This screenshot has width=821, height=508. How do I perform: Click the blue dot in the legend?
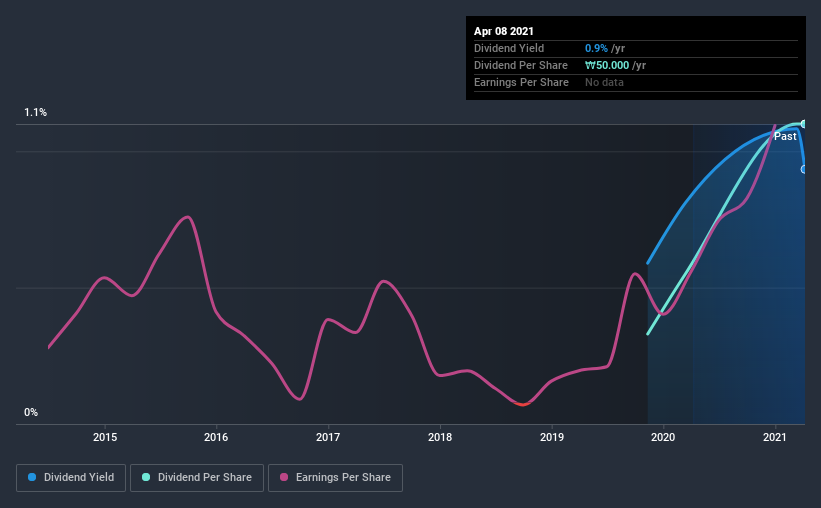tap(33, 478)
